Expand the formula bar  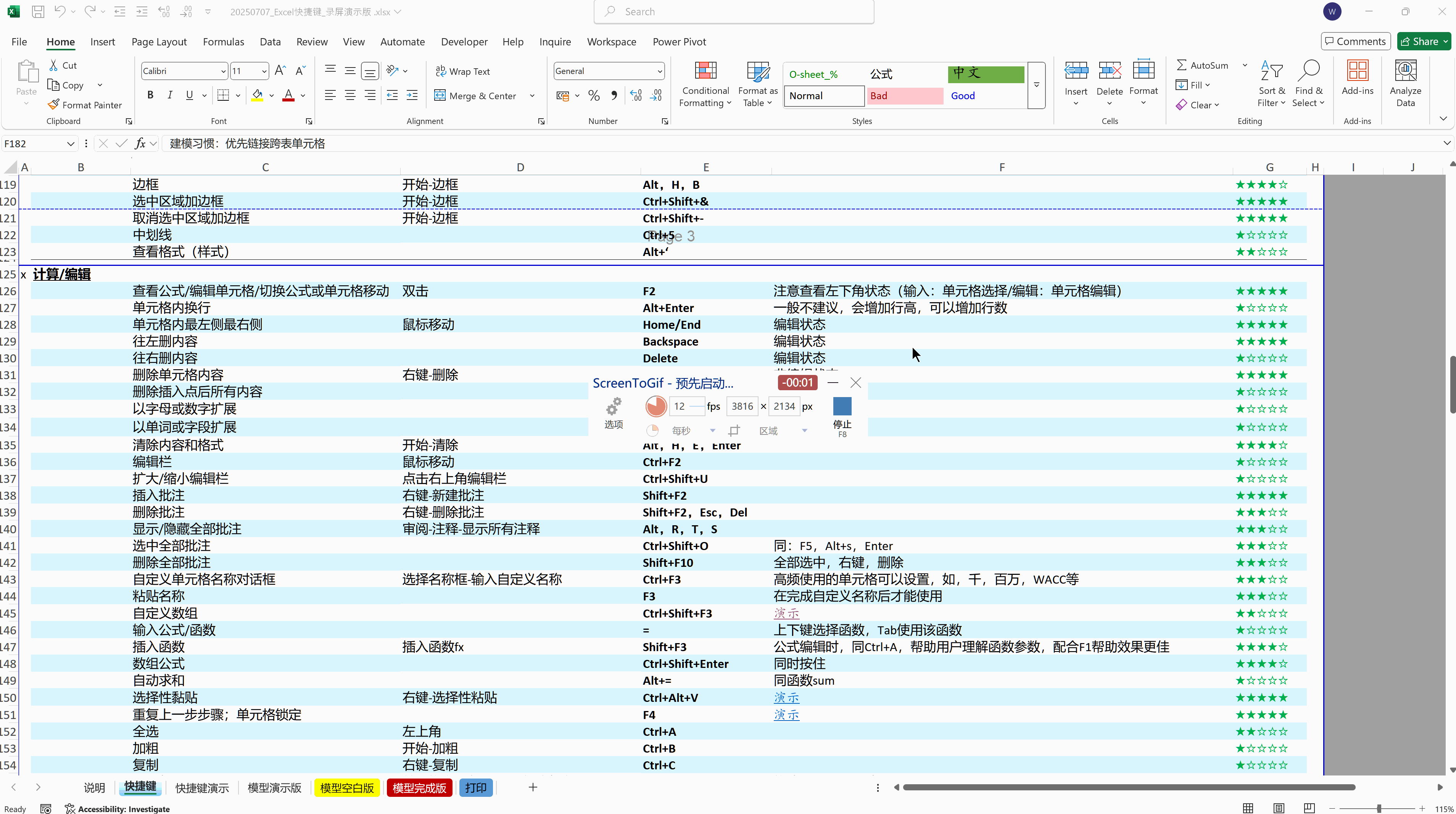[x=1447, y=143]
